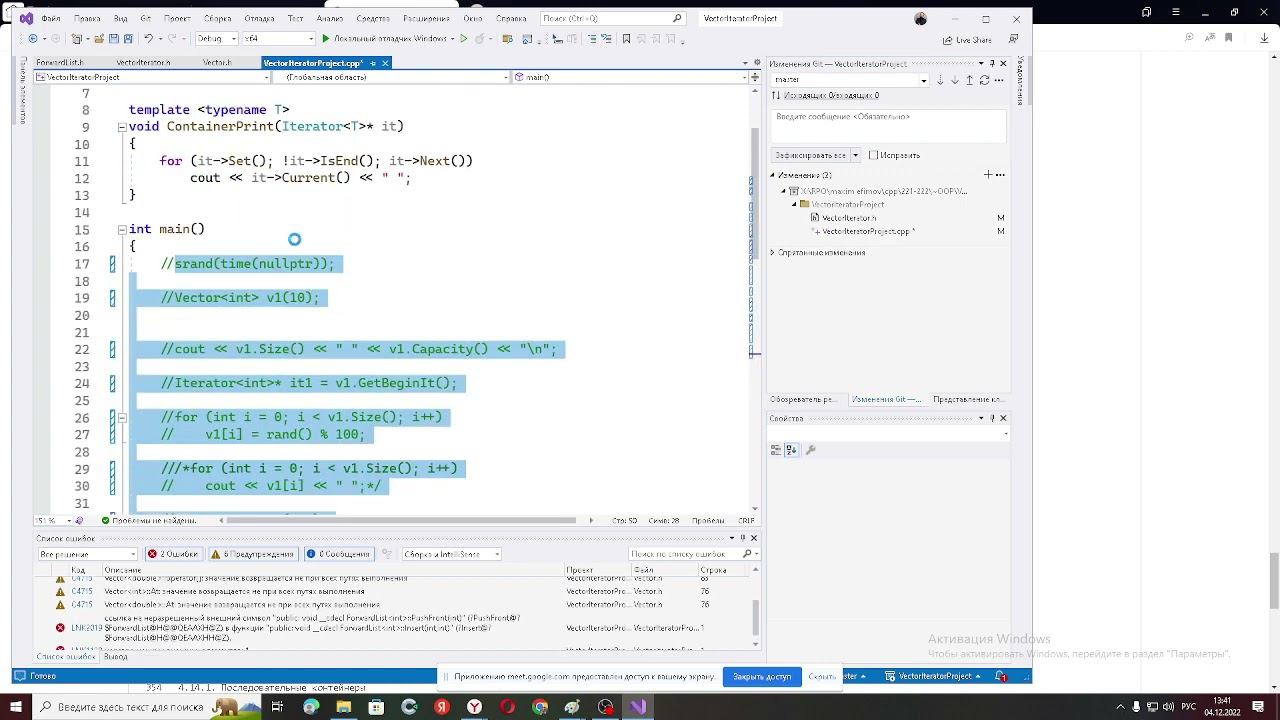Stage all changes with the plus icon
This screenshot has width=1280, height=720.
987,175
